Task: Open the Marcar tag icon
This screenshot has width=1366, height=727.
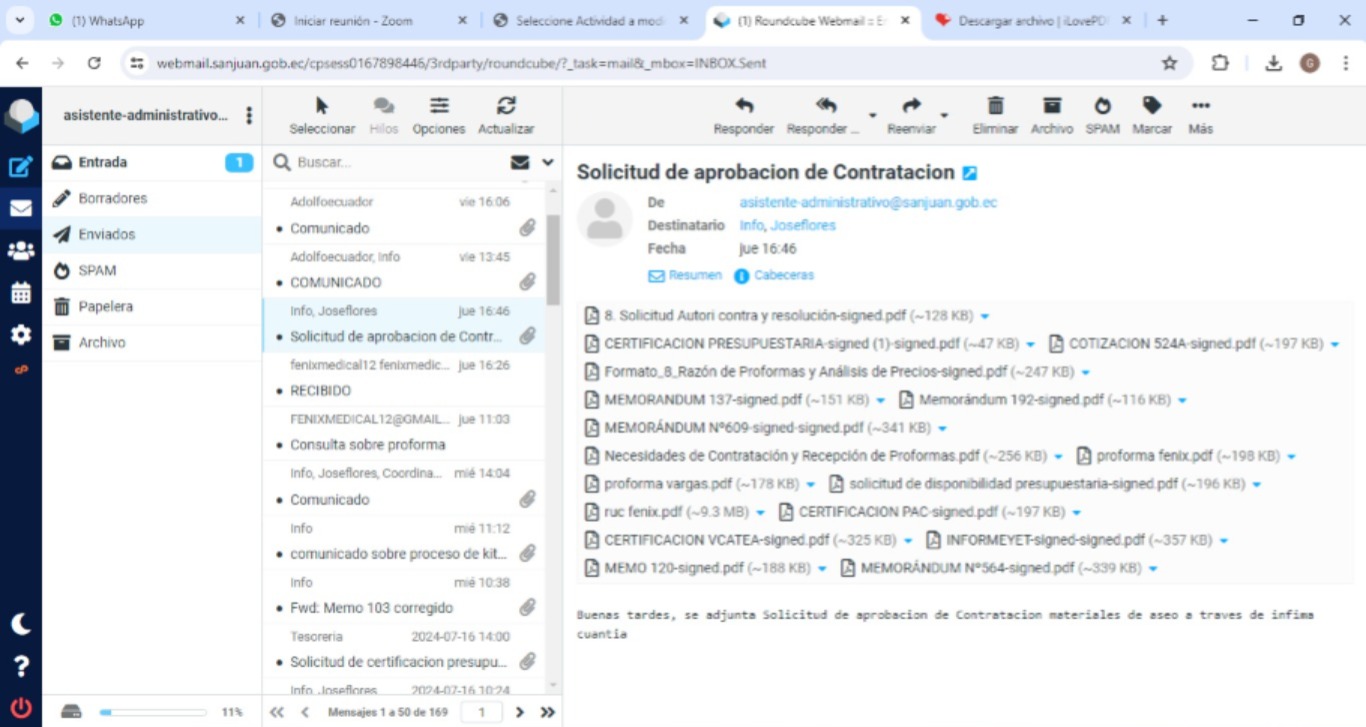Action: click(1152, 106)
